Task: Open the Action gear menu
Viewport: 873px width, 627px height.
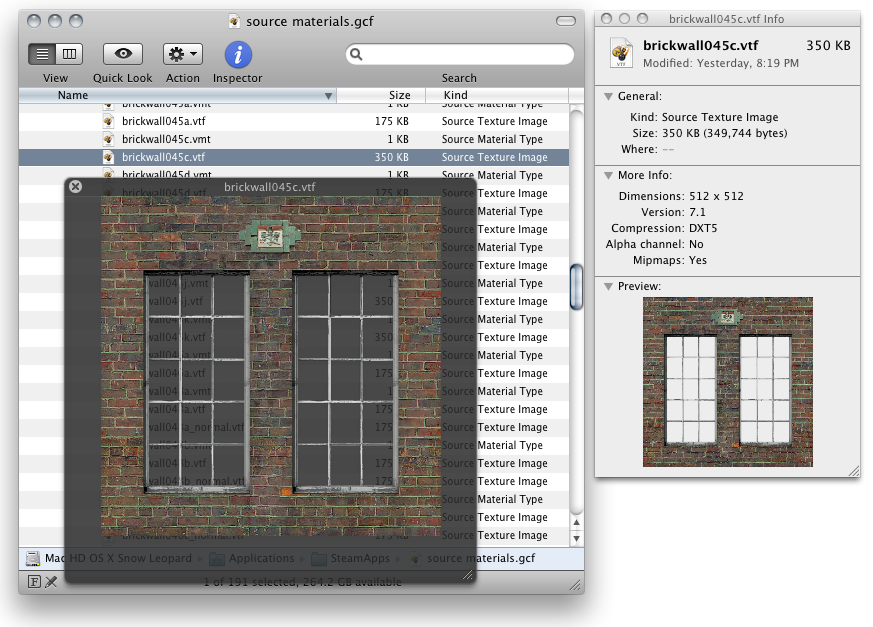Action: [x=183, y=54]
